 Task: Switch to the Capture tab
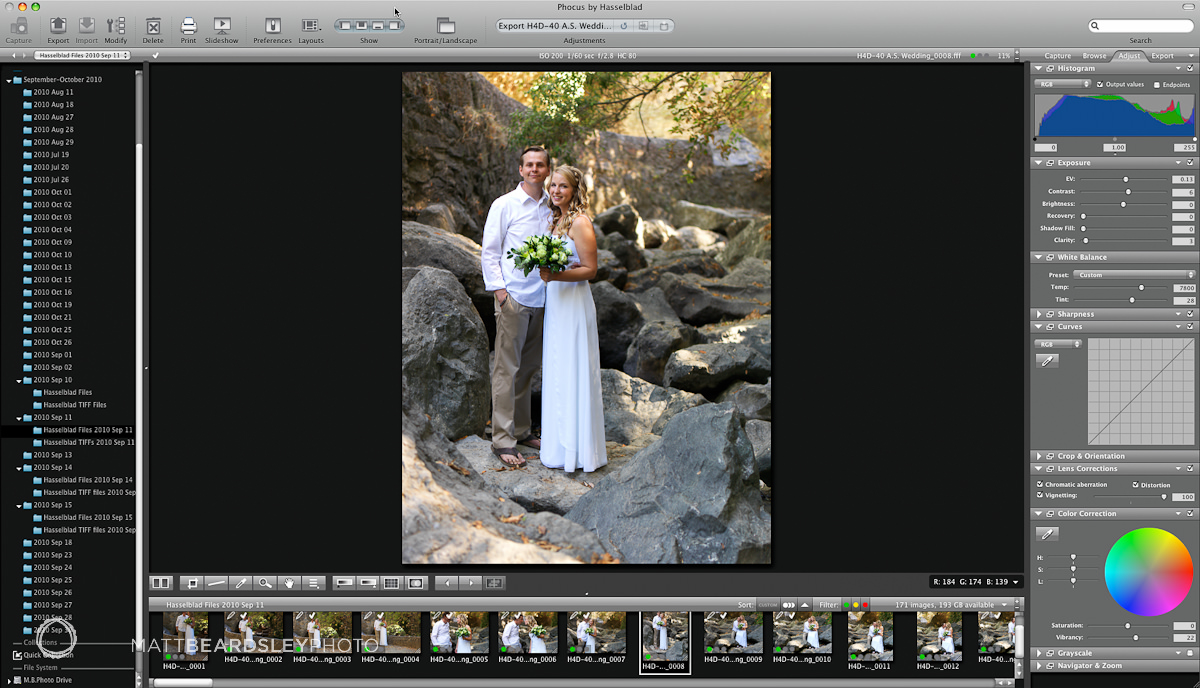pos(1057,56)
